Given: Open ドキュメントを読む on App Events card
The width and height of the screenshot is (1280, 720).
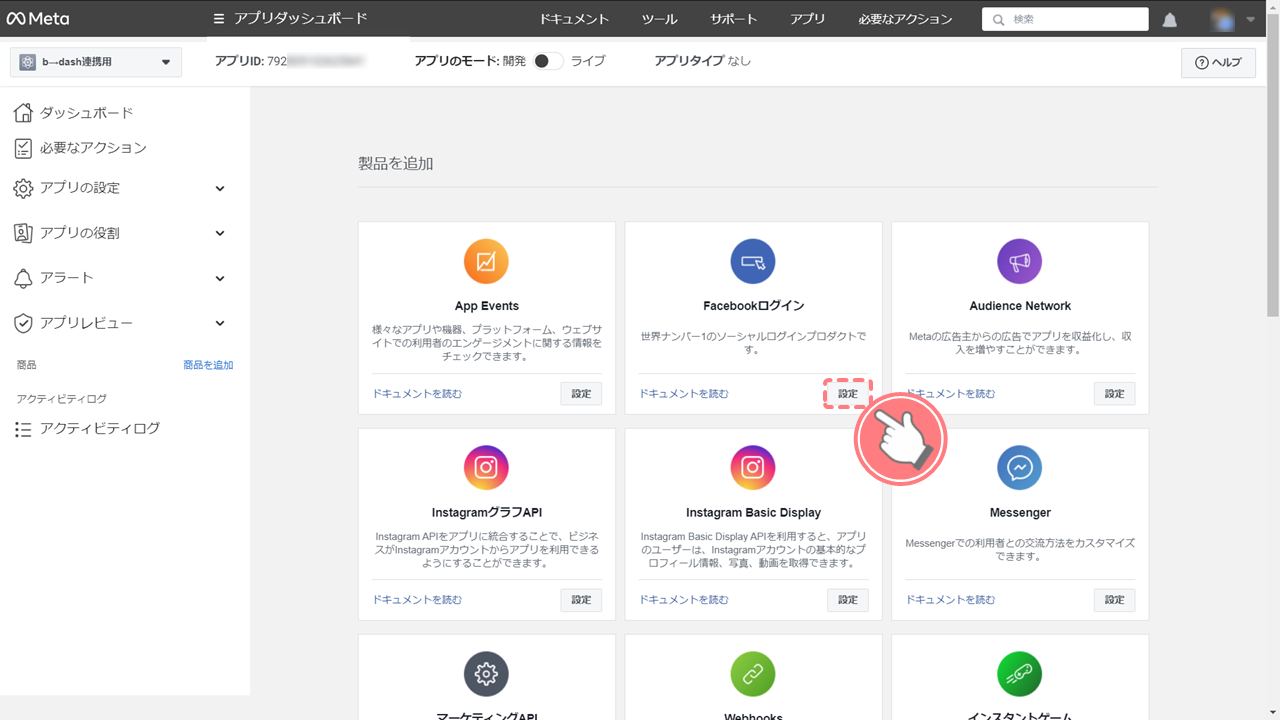Looking at the screenshot, I should 418,394.
